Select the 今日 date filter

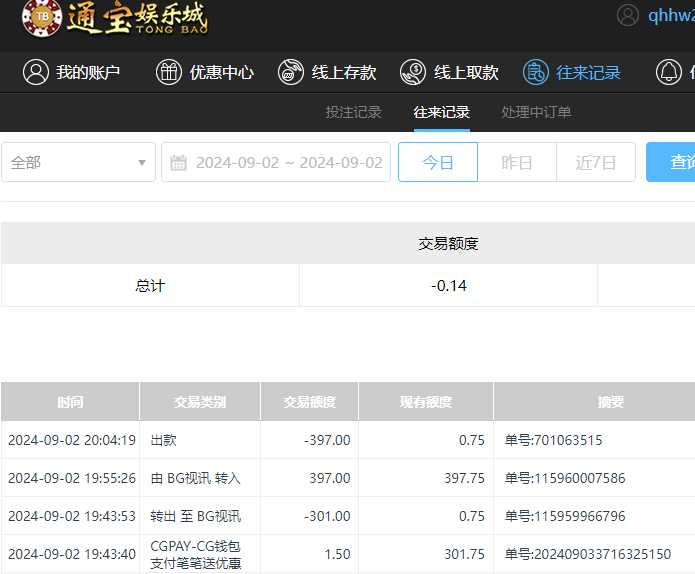pyautogui.click(x=438, y=162)
